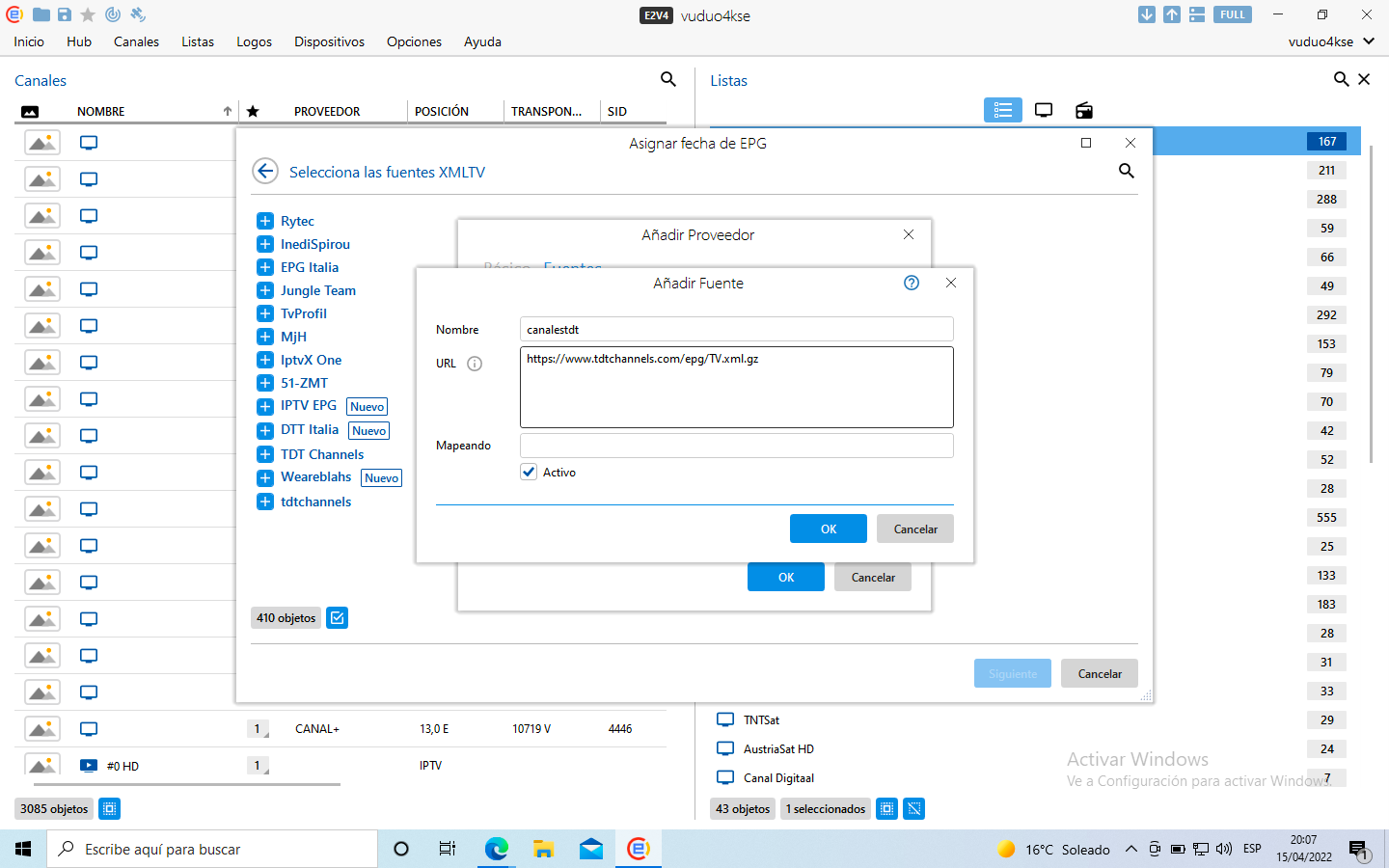Open the Canales panel search icon
The image size is (1389, 868).
tap(667, 79)
